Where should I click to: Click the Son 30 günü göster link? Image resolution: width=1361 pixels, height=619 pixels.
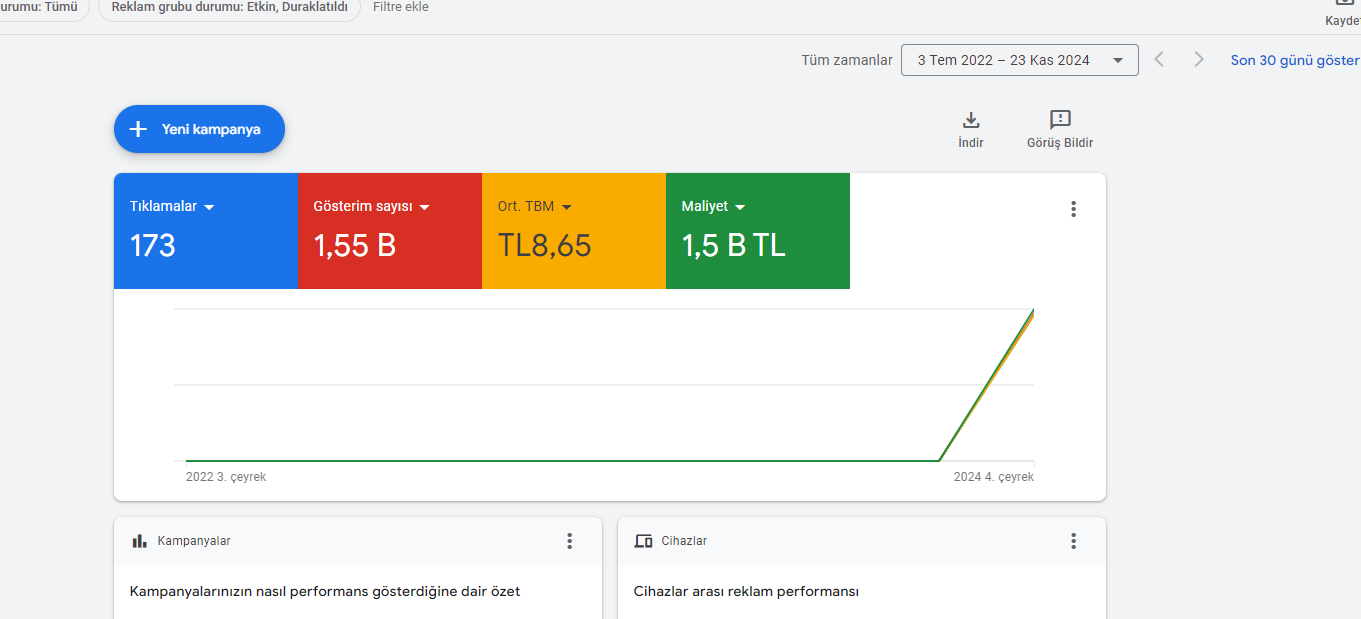click(1295, 60)
